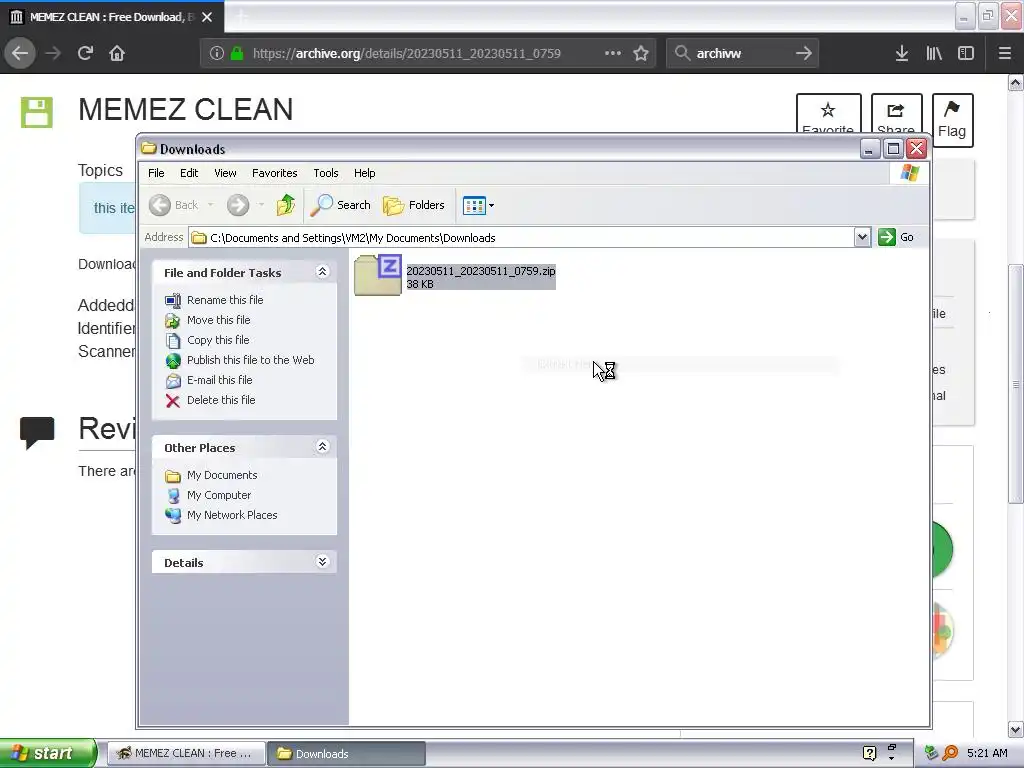Open a new tab with plus button
The width and height of the screenshot is (1024, 768).
click(x=242, y=17)
